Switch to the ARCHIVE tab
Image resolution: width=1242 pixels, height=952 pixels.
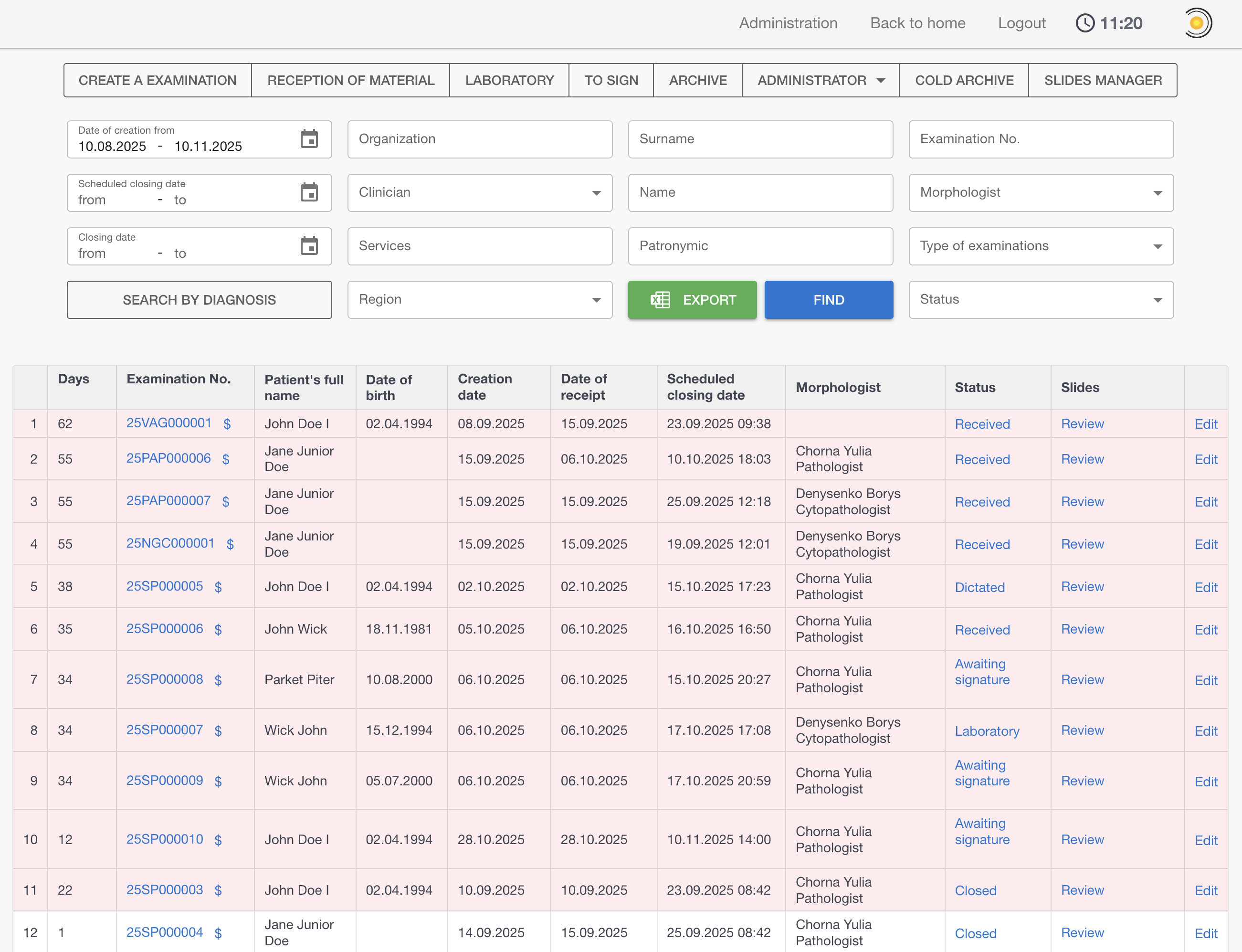[697, 80]
